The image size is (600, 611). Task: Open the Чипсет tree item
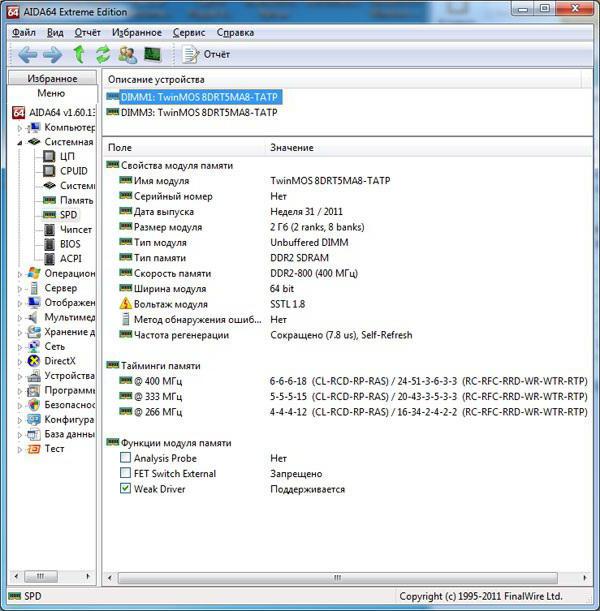point(67,230)
